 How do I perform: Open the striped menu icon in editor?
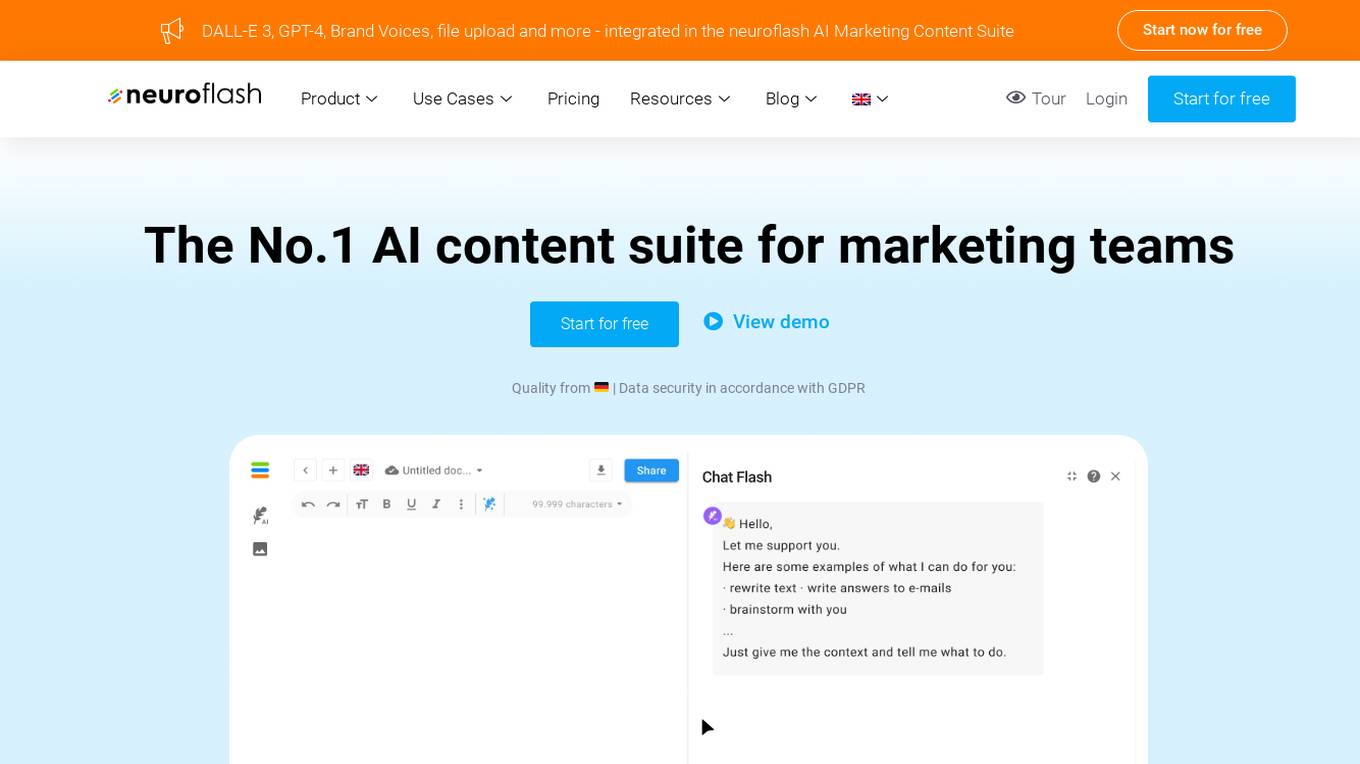260,470
